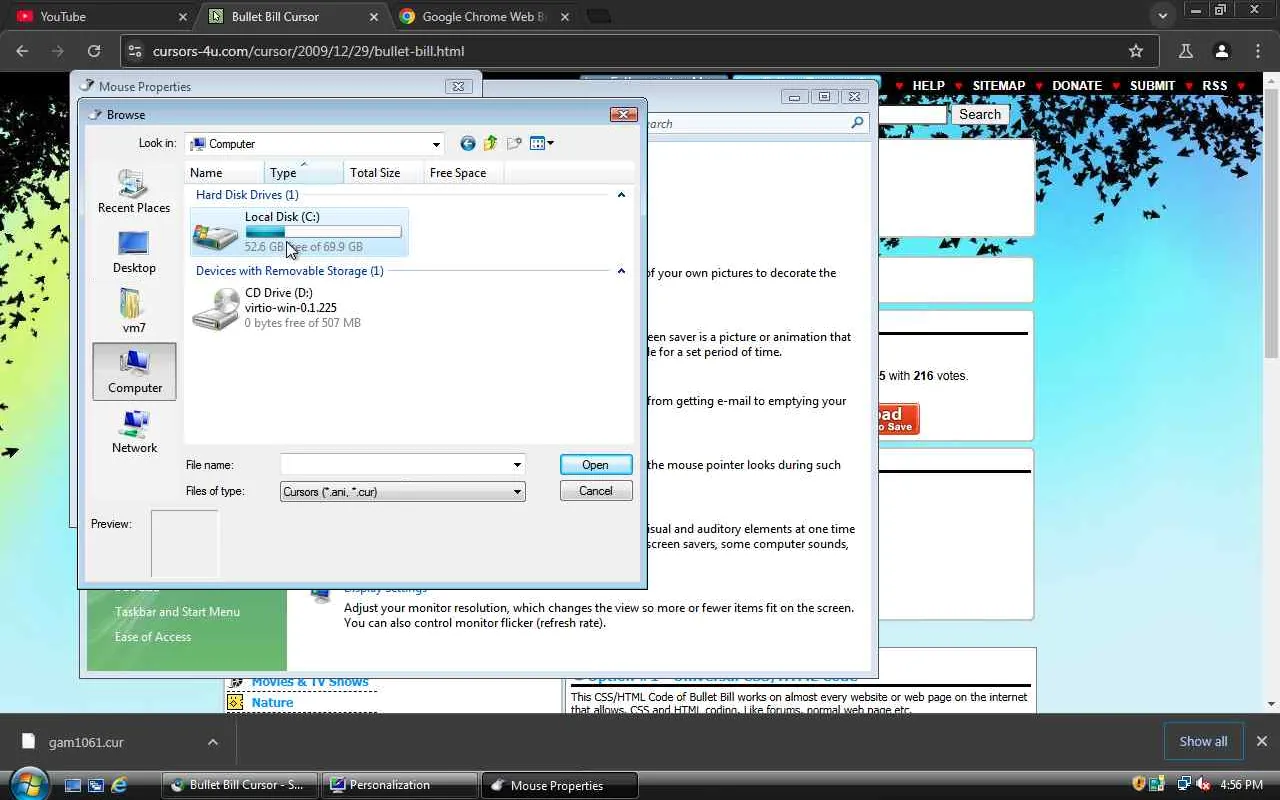Select Bullet Bill Cursor taskbar button
This screenshot has height=800, width=1280.
239,785
